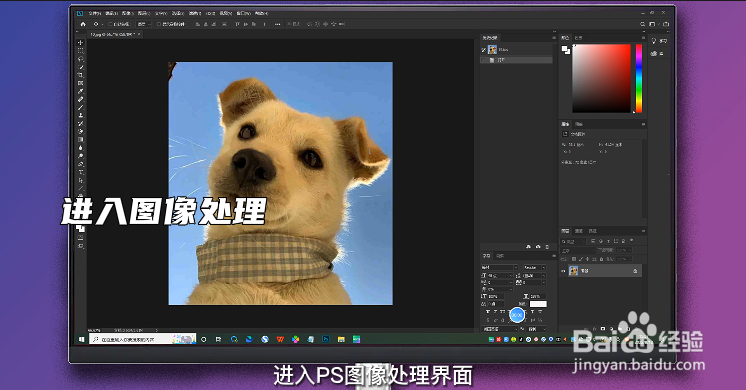Open the Image menu
Viewport: 746px width, 390px height.
[127, 13]
